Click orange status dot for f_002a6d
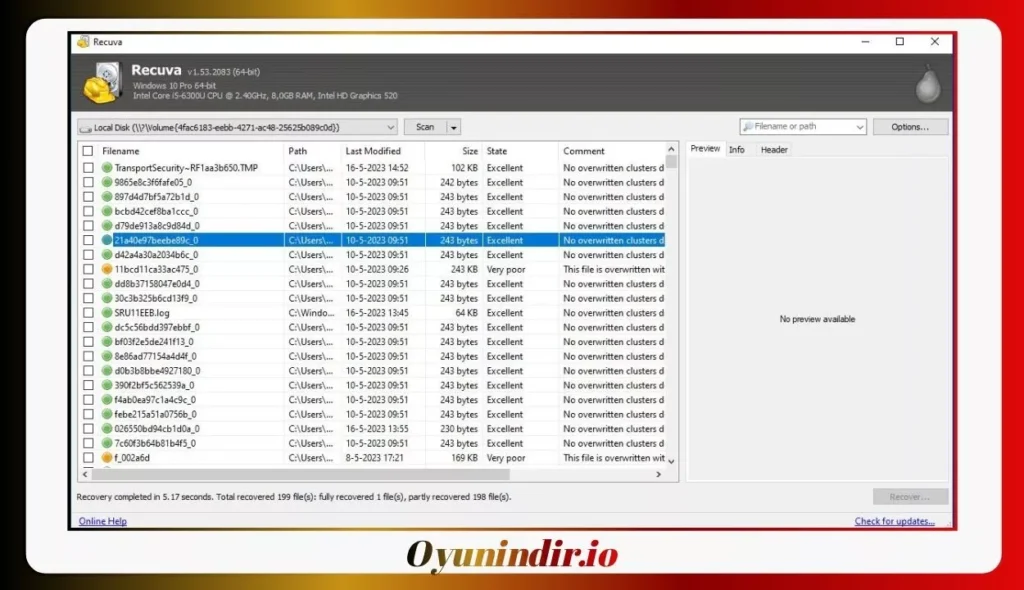This screenshot has height=590, width=1024. pos(107,458)
